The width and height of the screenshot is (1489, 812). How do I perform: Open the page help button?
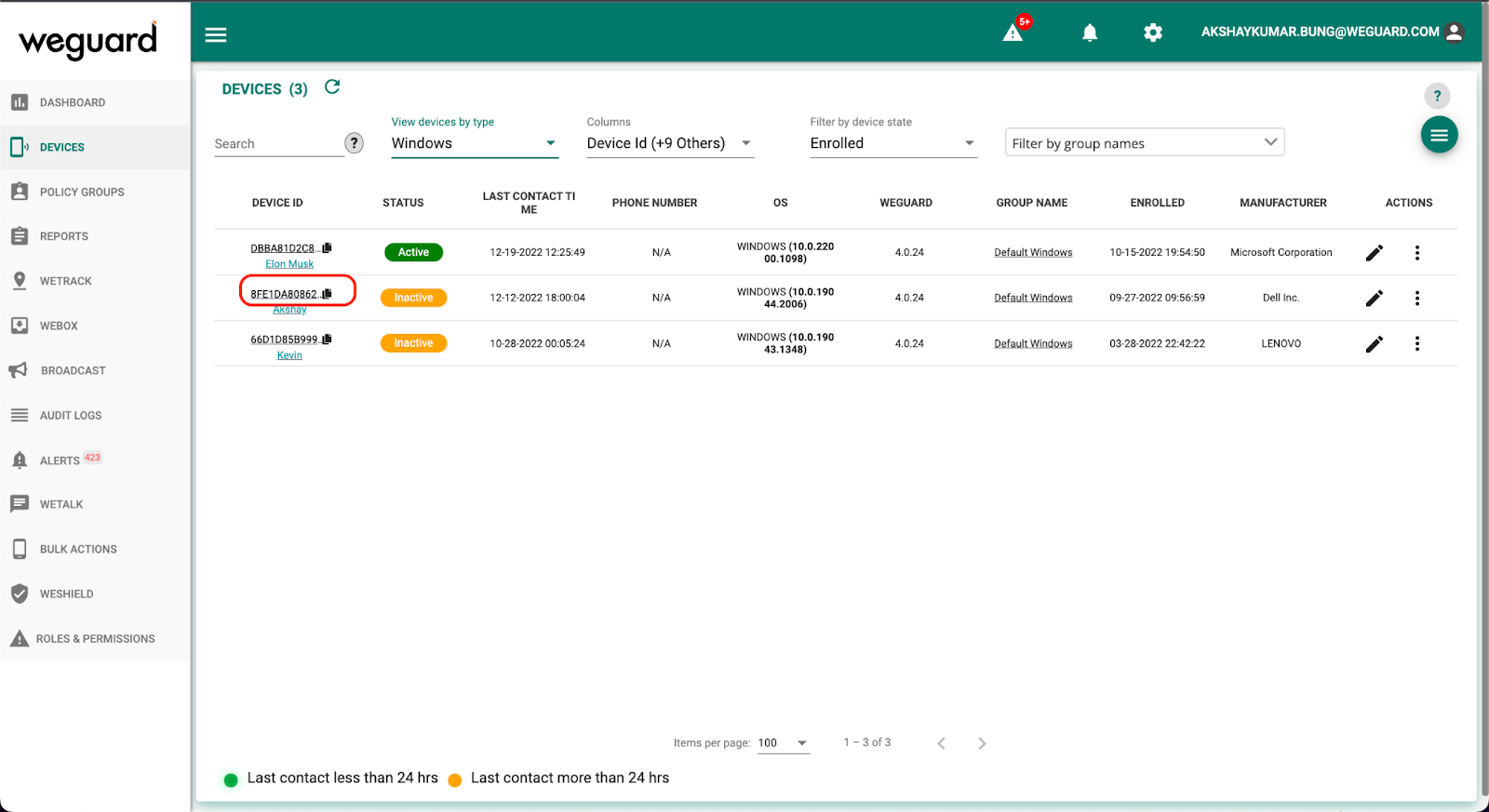click(x=1437, y=96)
